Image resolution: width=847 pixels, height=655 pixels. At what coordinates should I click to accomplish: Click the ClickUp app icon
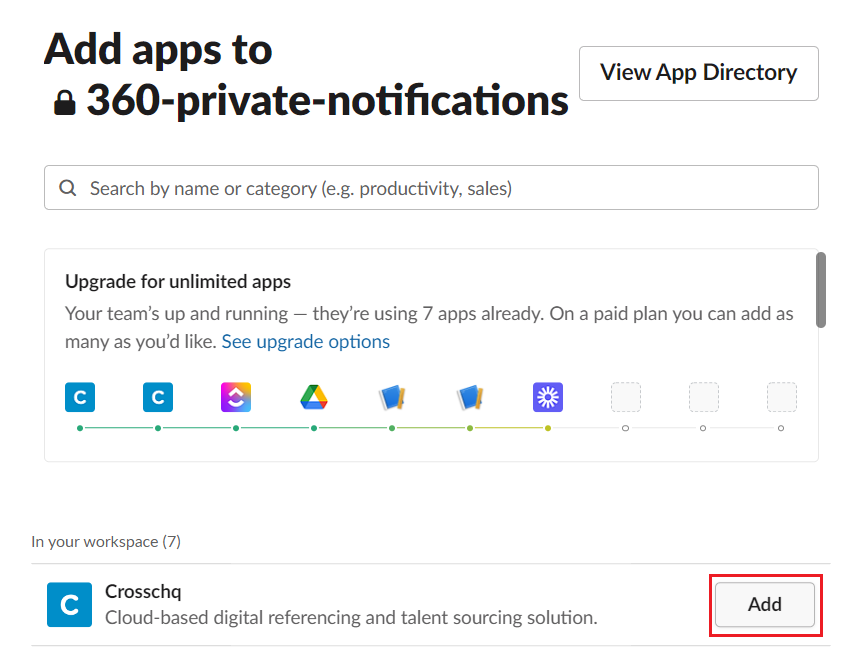point(236,397)
